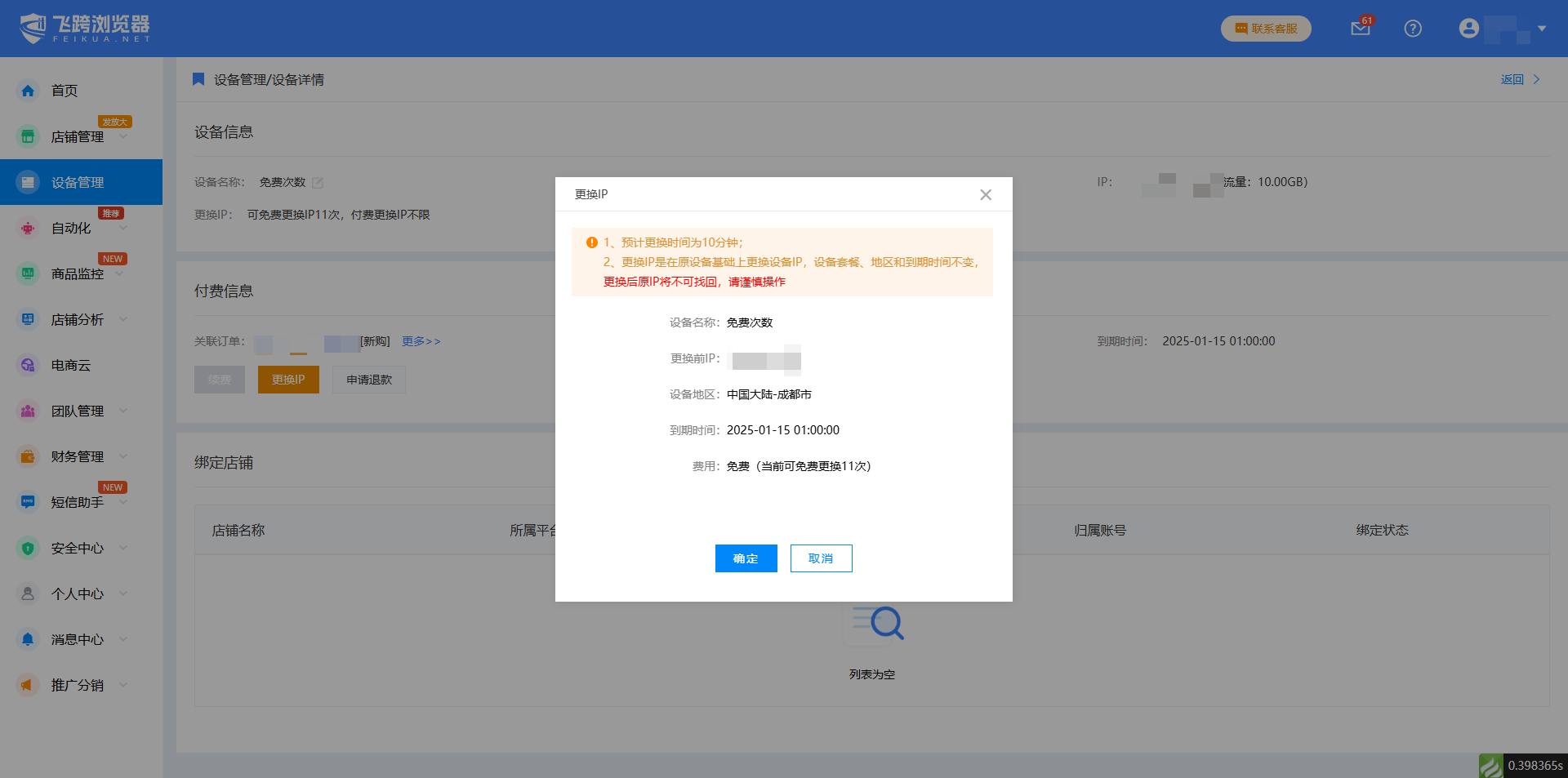This screenshot has height=778, width=1568.
Task: Click the mail notifications icon
Action: (1360, 29)
